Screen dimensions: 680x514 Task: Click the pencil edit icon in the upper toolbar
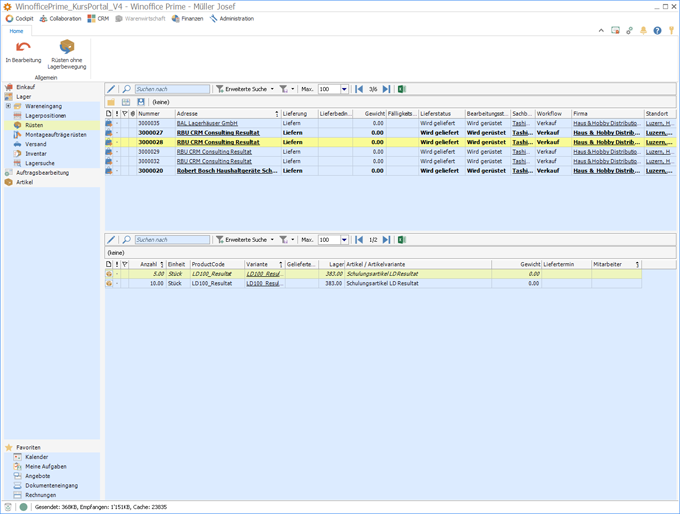coord(111,89)
